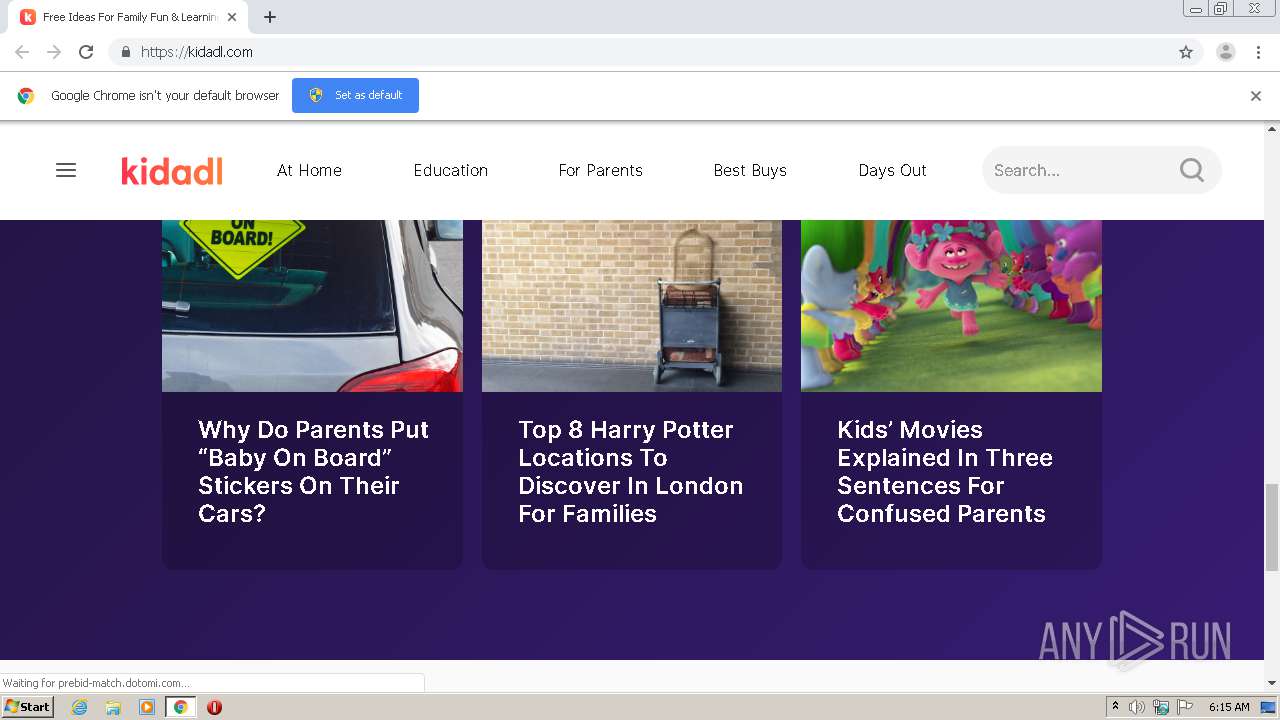Click the kidadl logo
The image size is (1280, 720).
click(172, 170)
